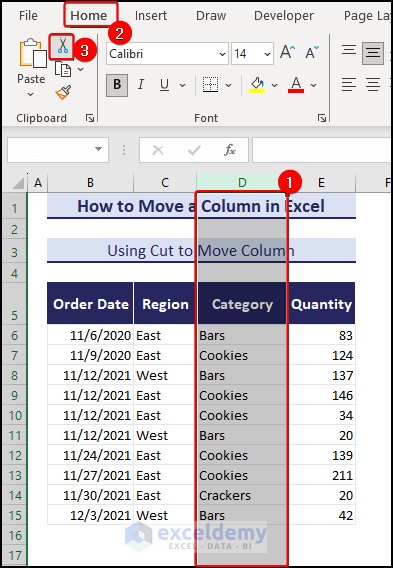Open the font size 14 dropdown
The height and width of the screenshot is (568, 393).
267,54
